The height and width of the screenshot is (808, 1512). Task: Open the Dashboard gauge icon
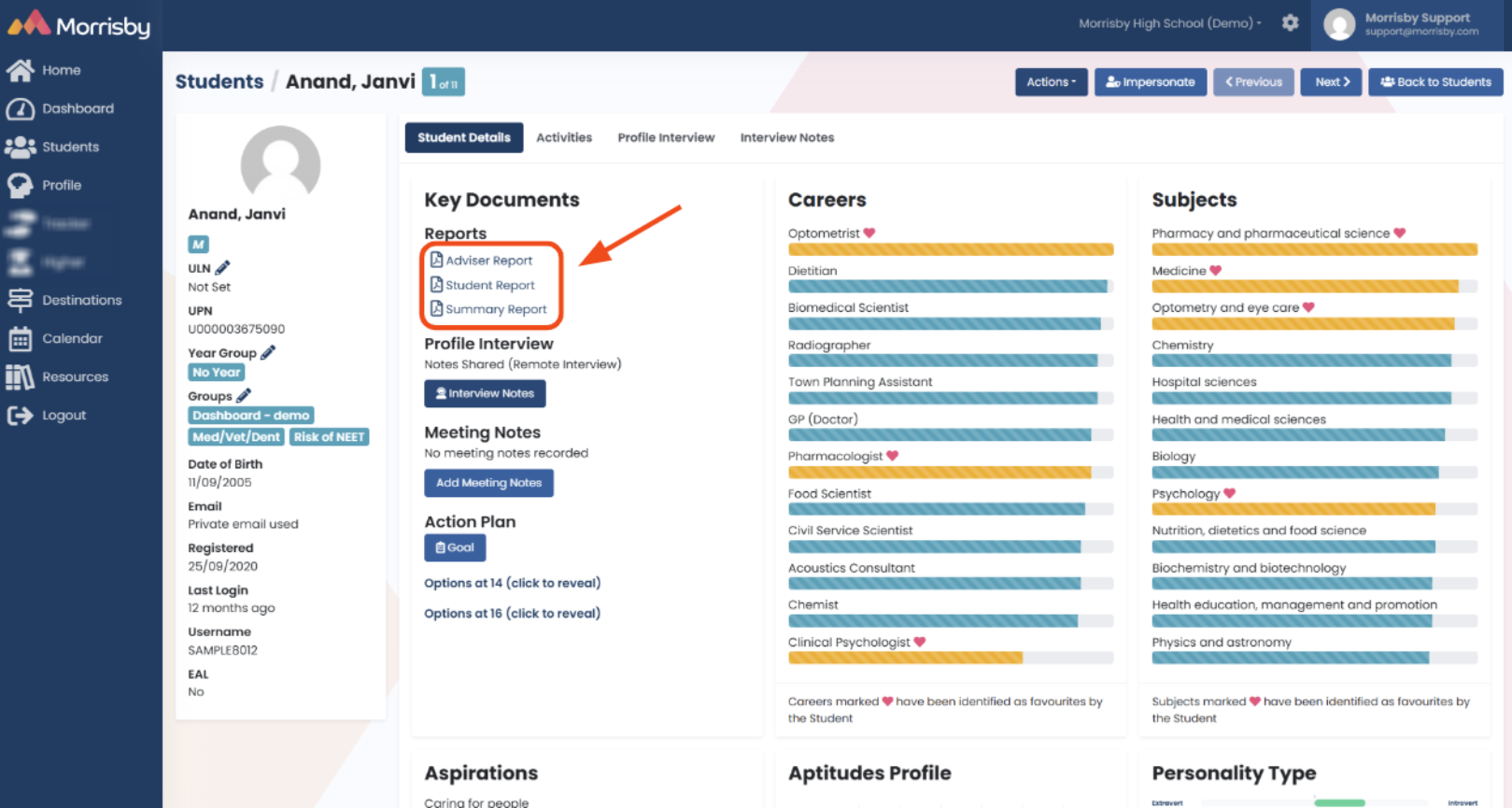tap(20, 108)
